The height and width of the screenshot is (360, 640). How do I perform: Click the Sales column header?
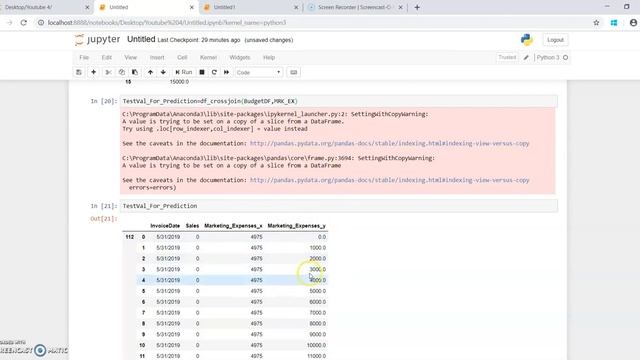point(192,226)
